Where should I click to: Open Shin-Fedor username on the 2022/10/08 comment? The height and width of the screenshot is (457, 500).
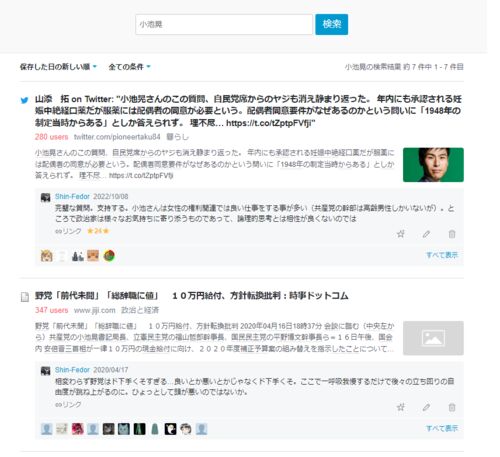[72, 196]
